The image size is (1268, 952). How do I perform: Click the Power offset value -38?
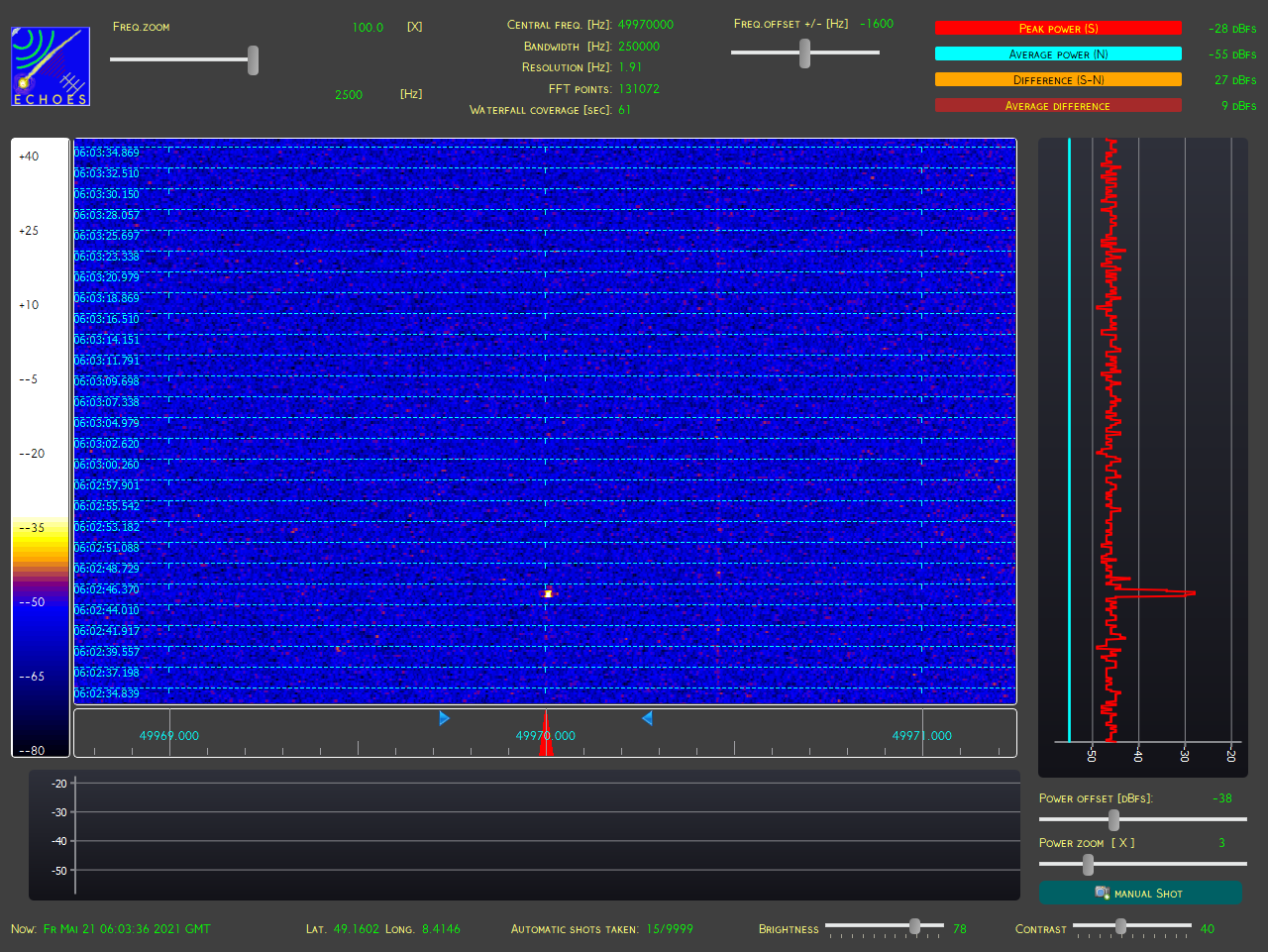point(1222,798)
